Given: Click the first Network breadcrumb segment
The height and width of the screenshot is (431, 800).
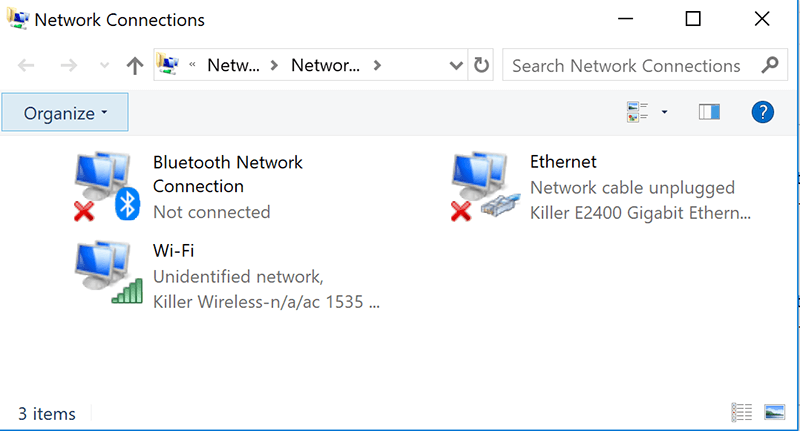Looking at the screenshot, I should 233,66.
